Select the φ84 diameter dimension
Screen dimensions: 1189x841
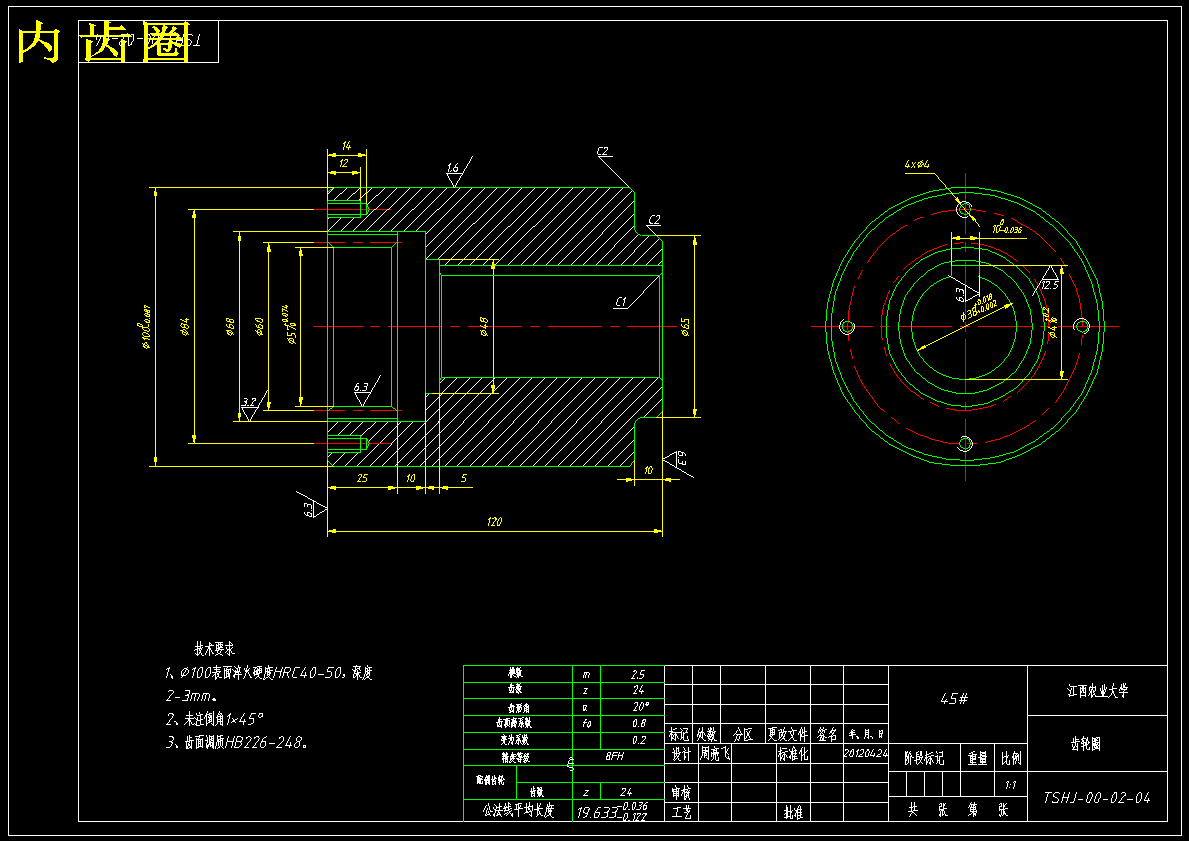(x=185, y=326)
